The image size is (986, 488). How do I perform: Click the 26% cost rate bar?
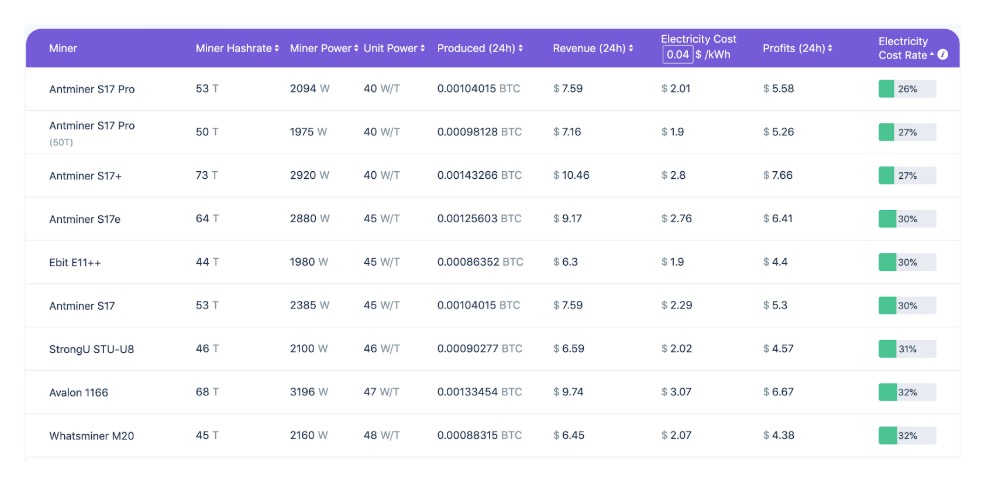point(907,89)
